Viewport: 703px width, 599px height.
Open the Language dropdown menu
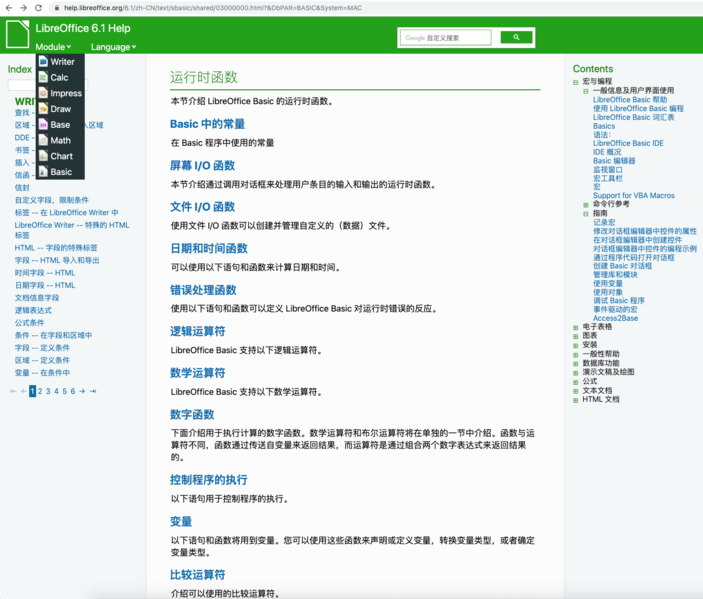pyautogui.click(x=113, y=47)
